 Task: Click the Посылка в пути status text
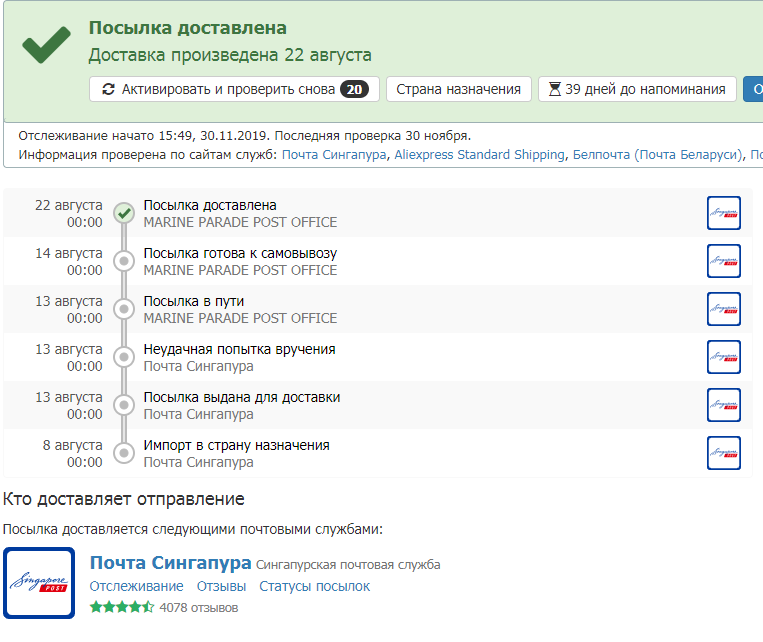194,301
